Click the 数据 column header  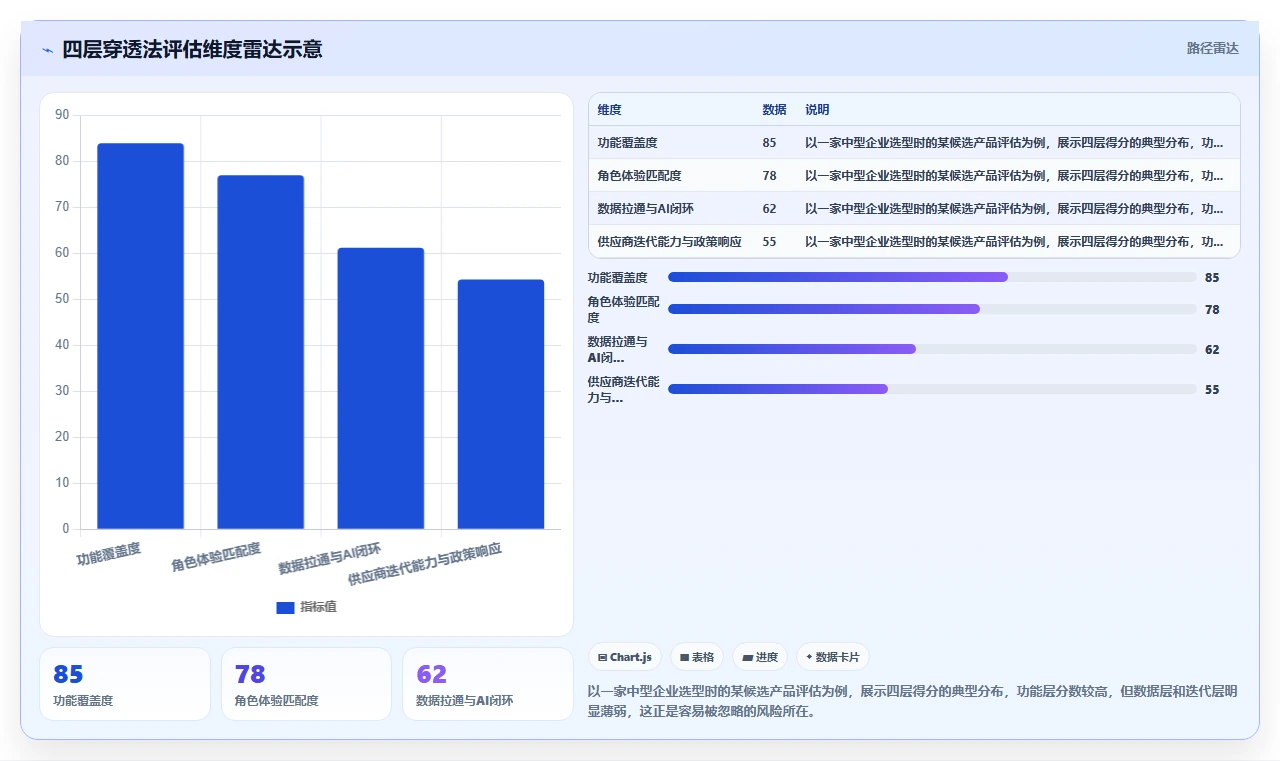(x=774, y=110)
